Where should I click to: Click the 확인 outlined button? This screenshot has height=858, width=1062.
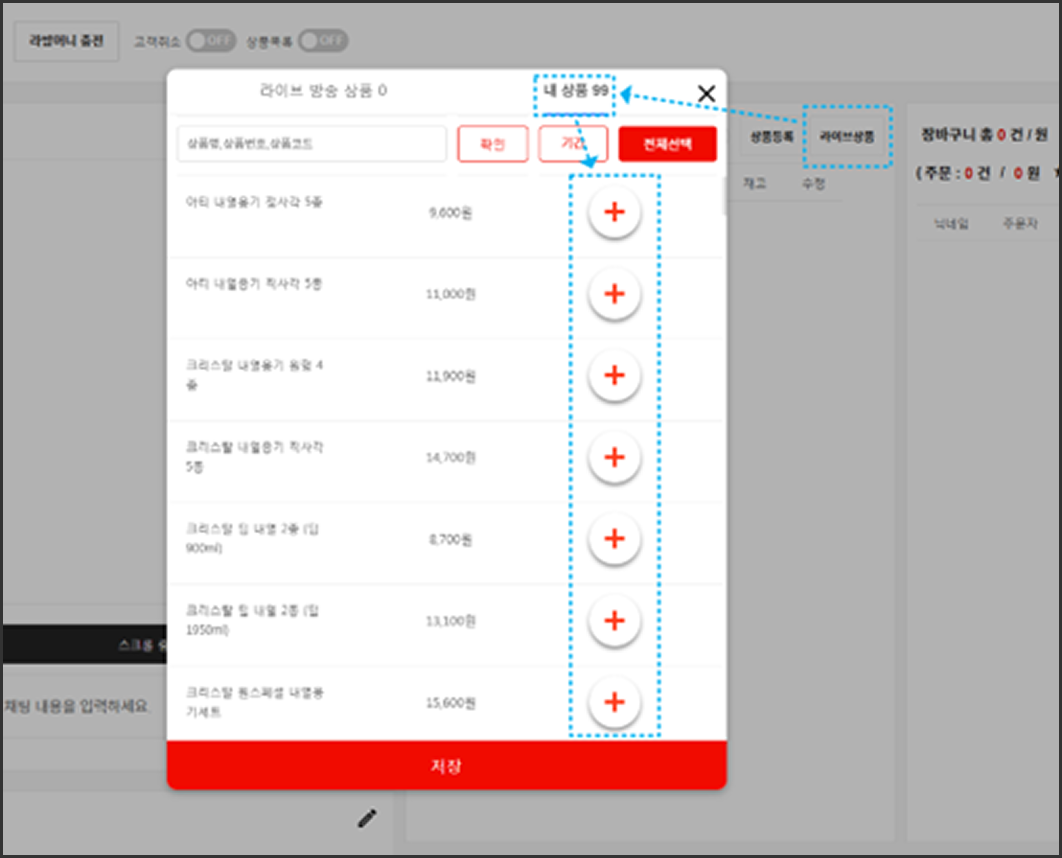point(492,144)
